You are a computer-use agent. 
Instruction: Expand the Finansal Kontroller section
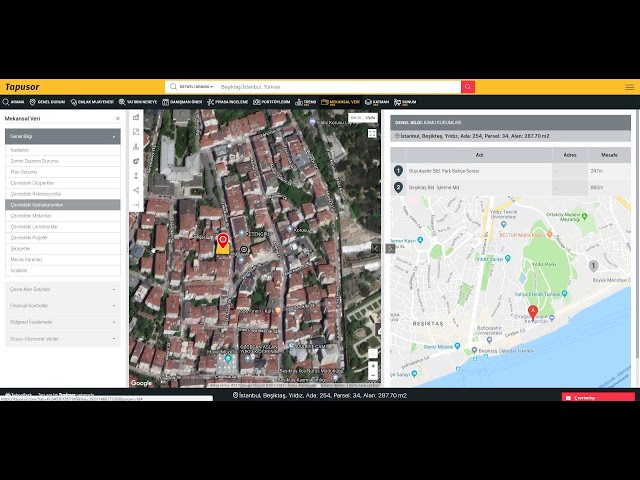tap(62, 306)
